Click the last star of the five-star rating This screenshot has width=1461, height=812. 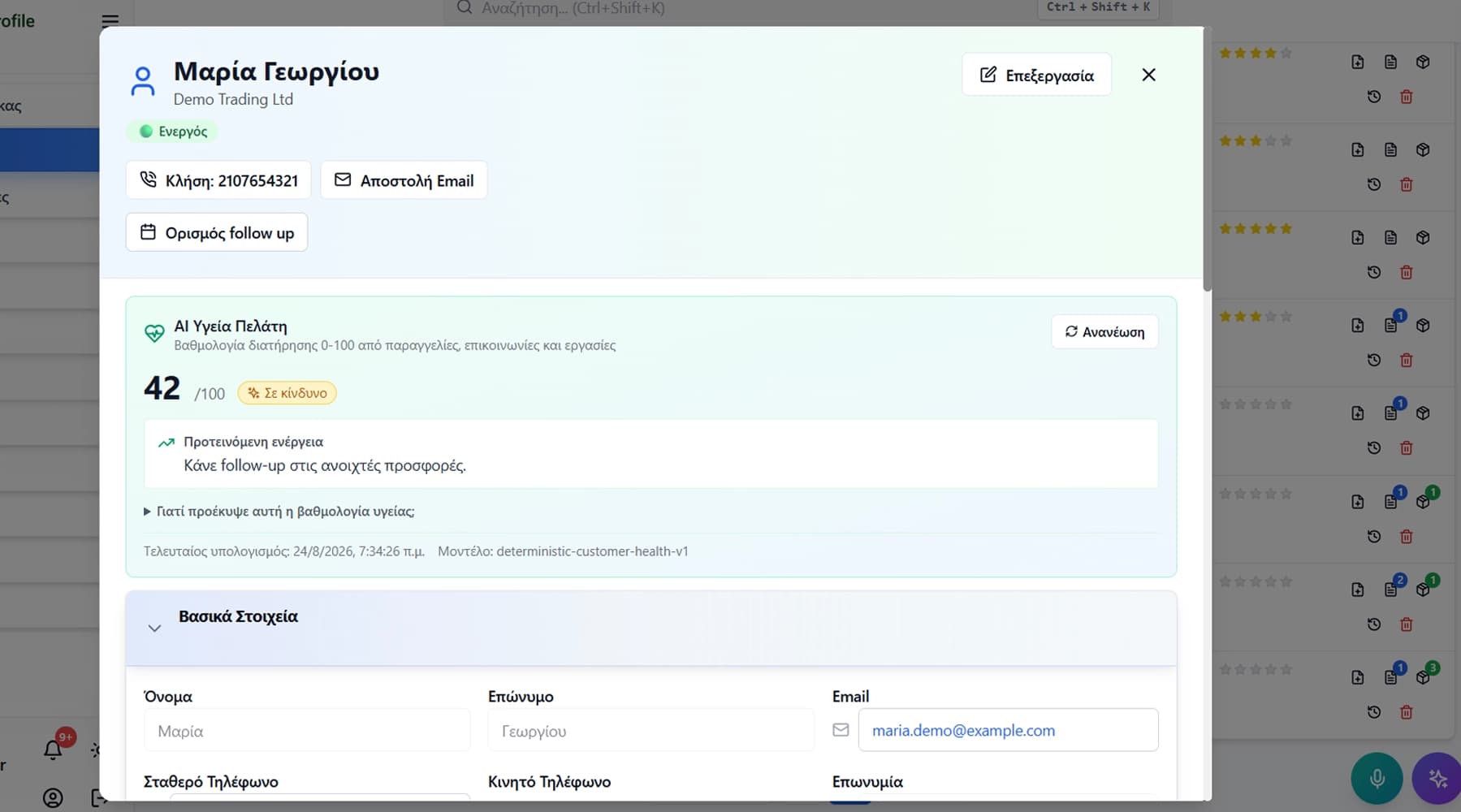click(x=1286, y=228)
